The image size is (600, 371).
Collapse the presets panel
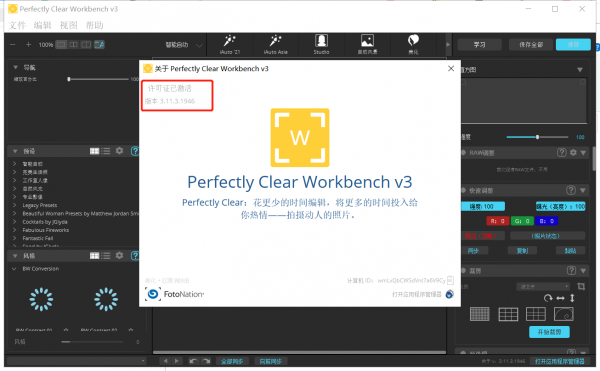click(15, 151)
